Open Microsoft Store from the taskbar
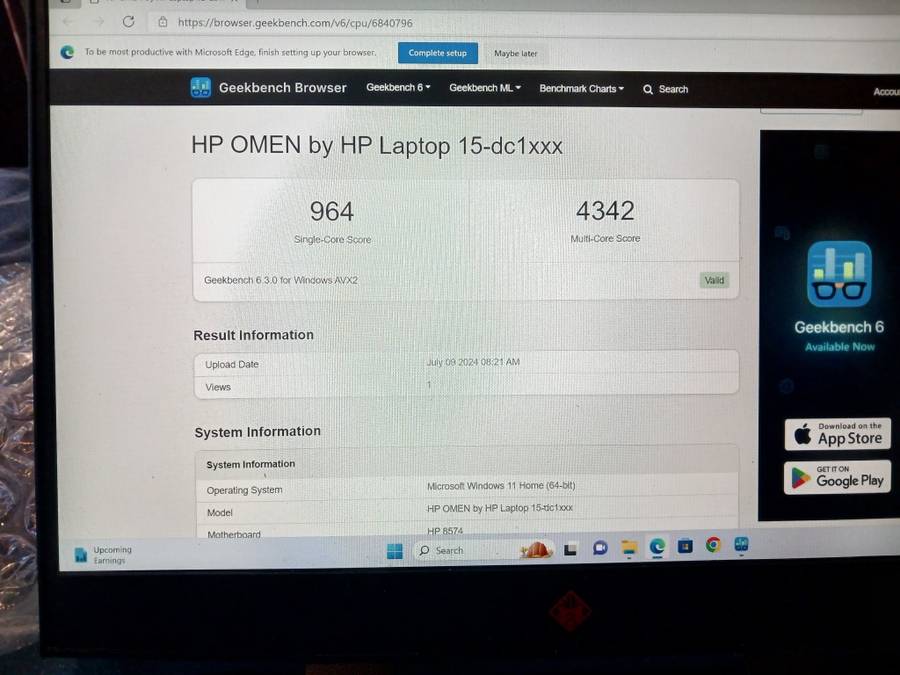900x675 pixels. pyautogui.click(x=685, y=546)
